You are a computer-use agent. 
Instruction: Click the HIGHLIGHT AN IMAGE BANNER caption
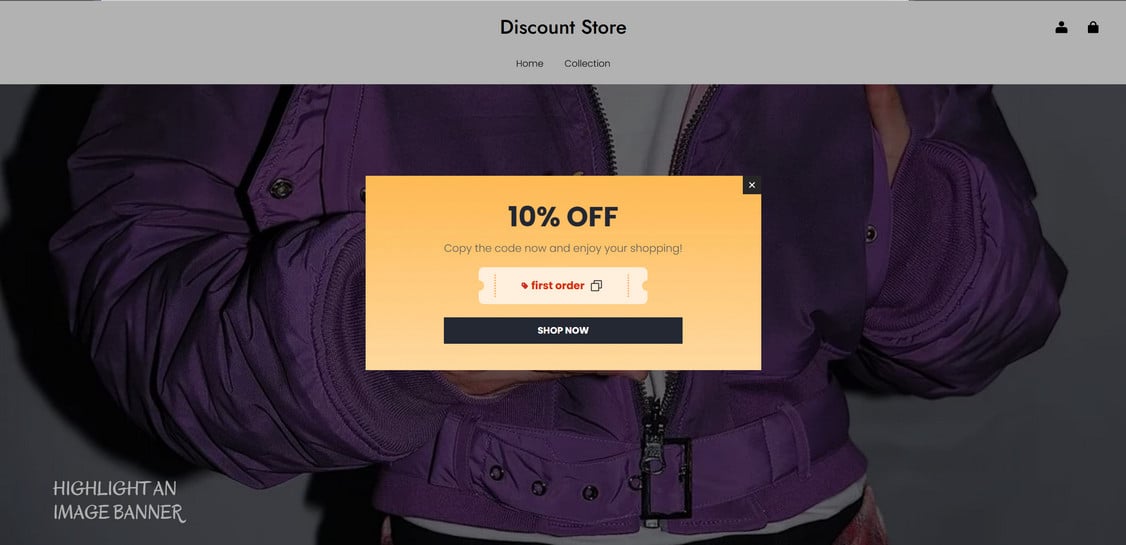pyautogui.click(x=118, y=500)
